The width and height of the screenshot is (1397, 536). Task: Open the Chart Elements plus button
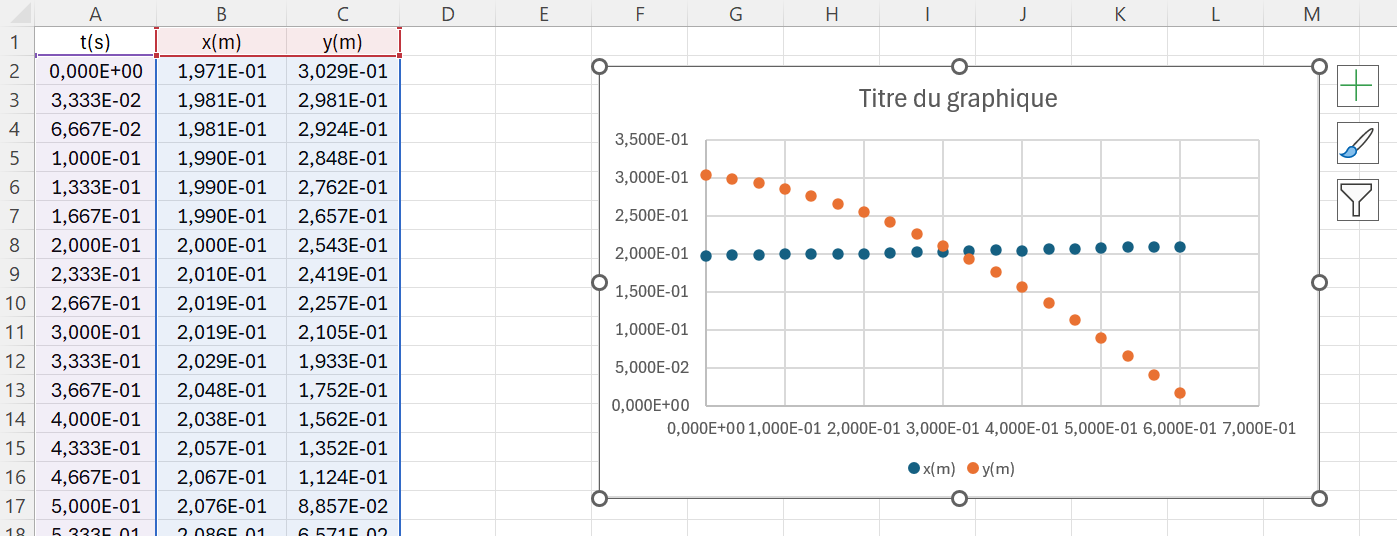[1357, 86]
